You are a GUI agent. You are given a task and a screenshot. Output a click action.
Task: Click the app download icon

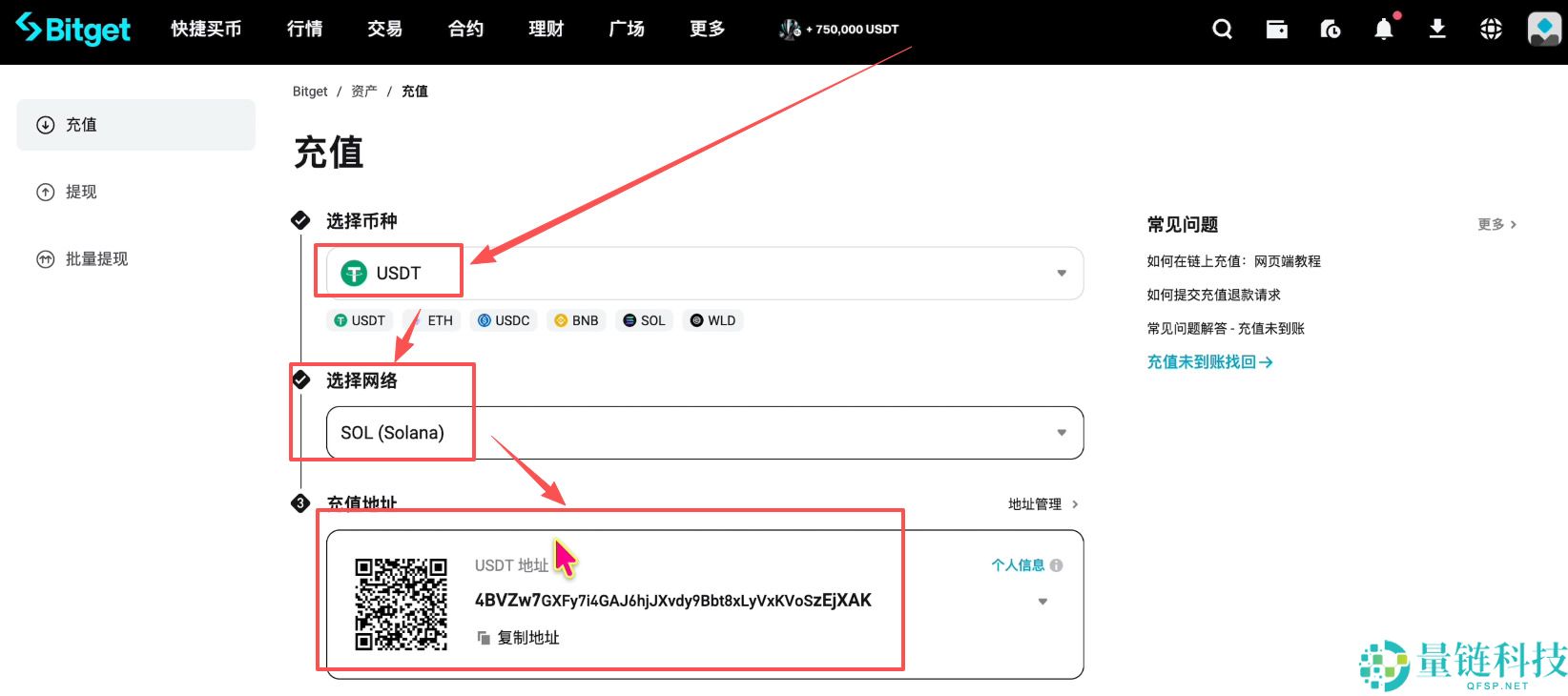(1437, 30)
